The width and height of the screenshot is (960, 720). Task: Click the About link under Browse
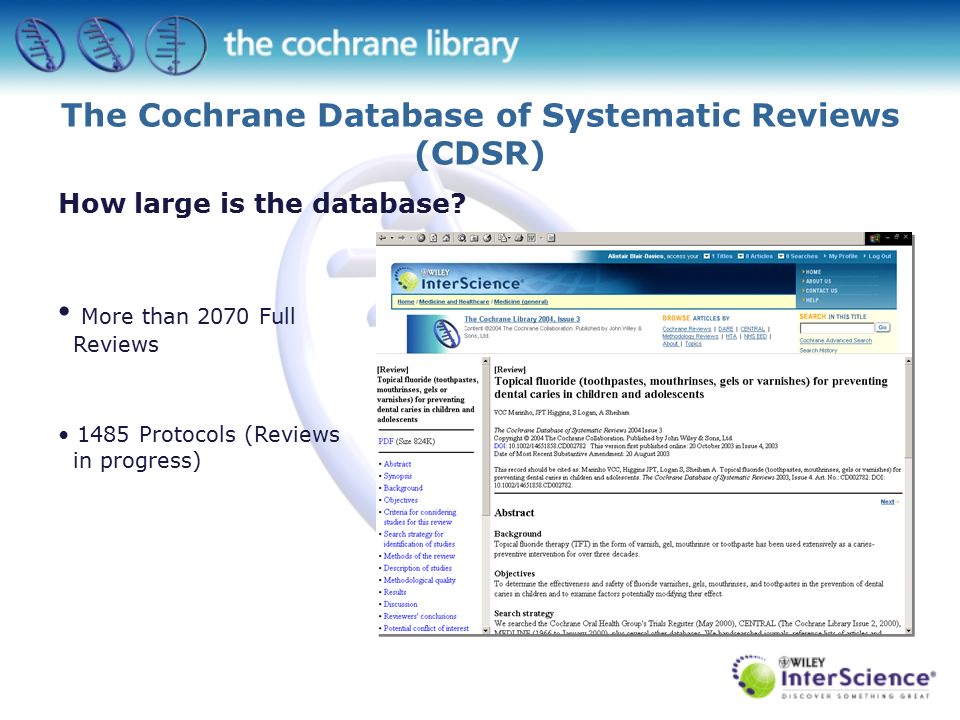click(x=670, y=343)
